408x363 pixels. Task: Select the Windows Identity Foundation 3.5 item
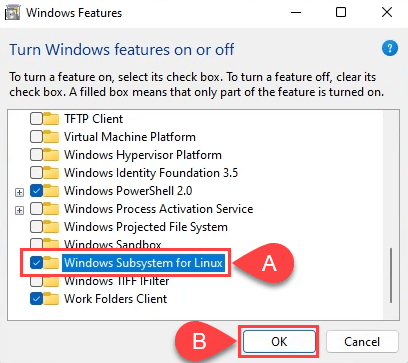[151, 173]
